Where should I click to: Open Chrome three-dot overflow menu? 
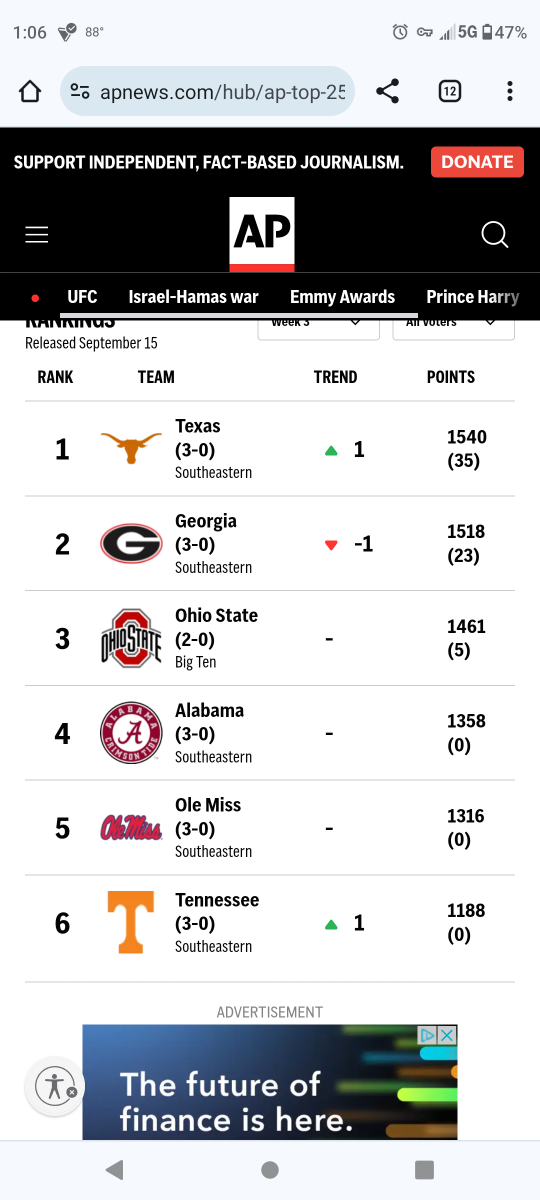click(x=510, y=92)
